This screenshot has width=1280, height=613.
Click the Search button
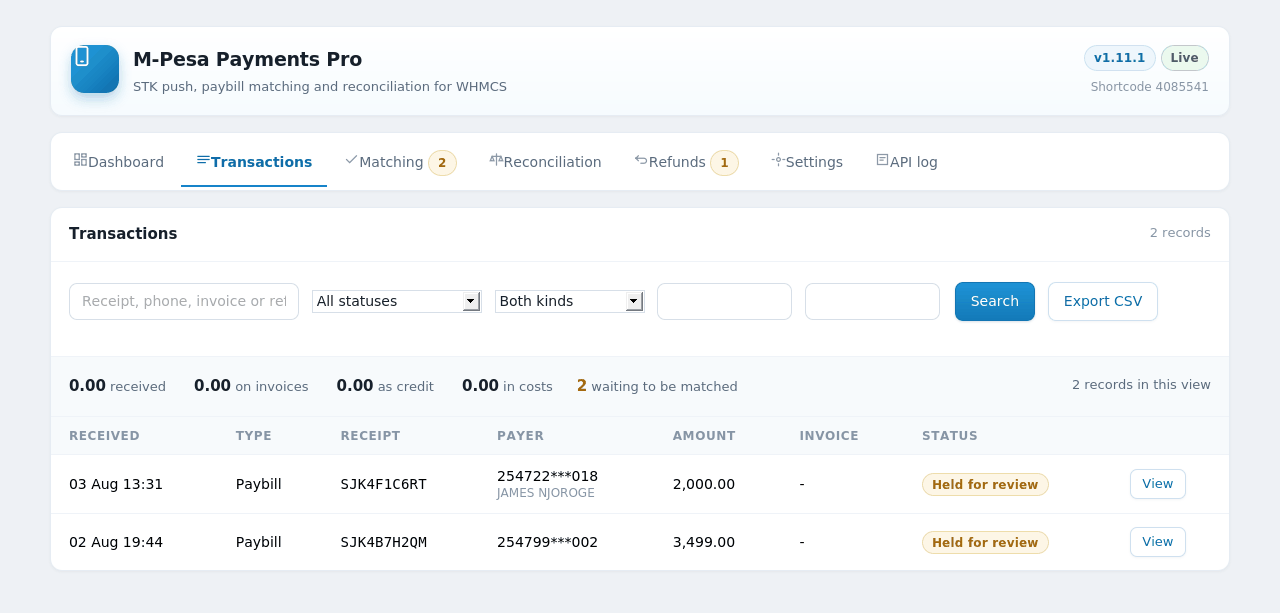tap(995, 301)
